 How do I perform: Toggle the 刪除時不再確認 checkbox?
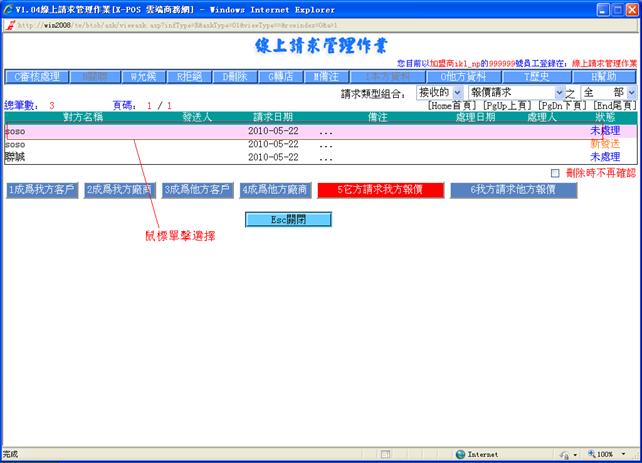click(x=555, y=173)
